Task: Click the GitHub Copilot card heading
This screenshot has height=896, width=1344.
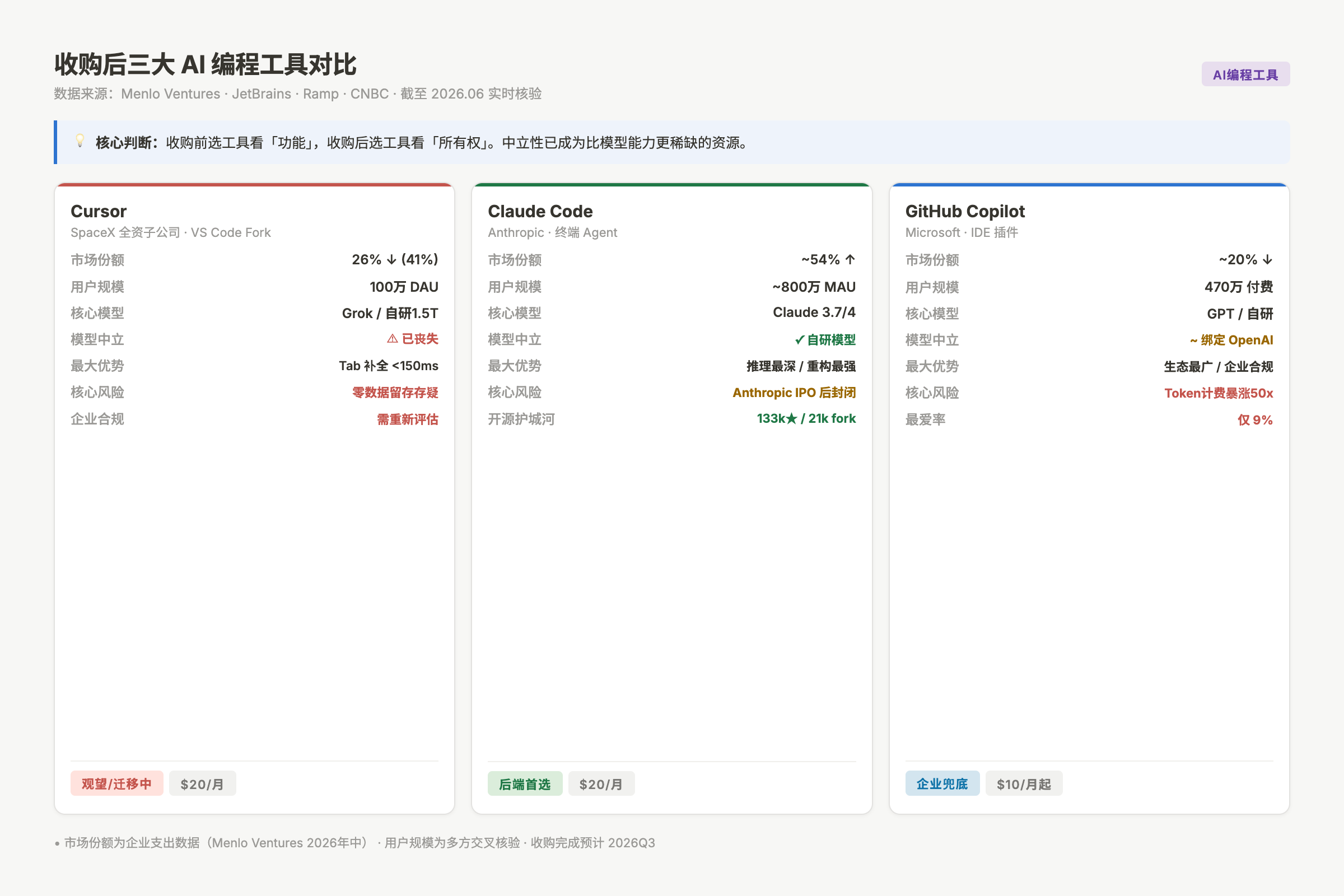Action: point(965,212)
